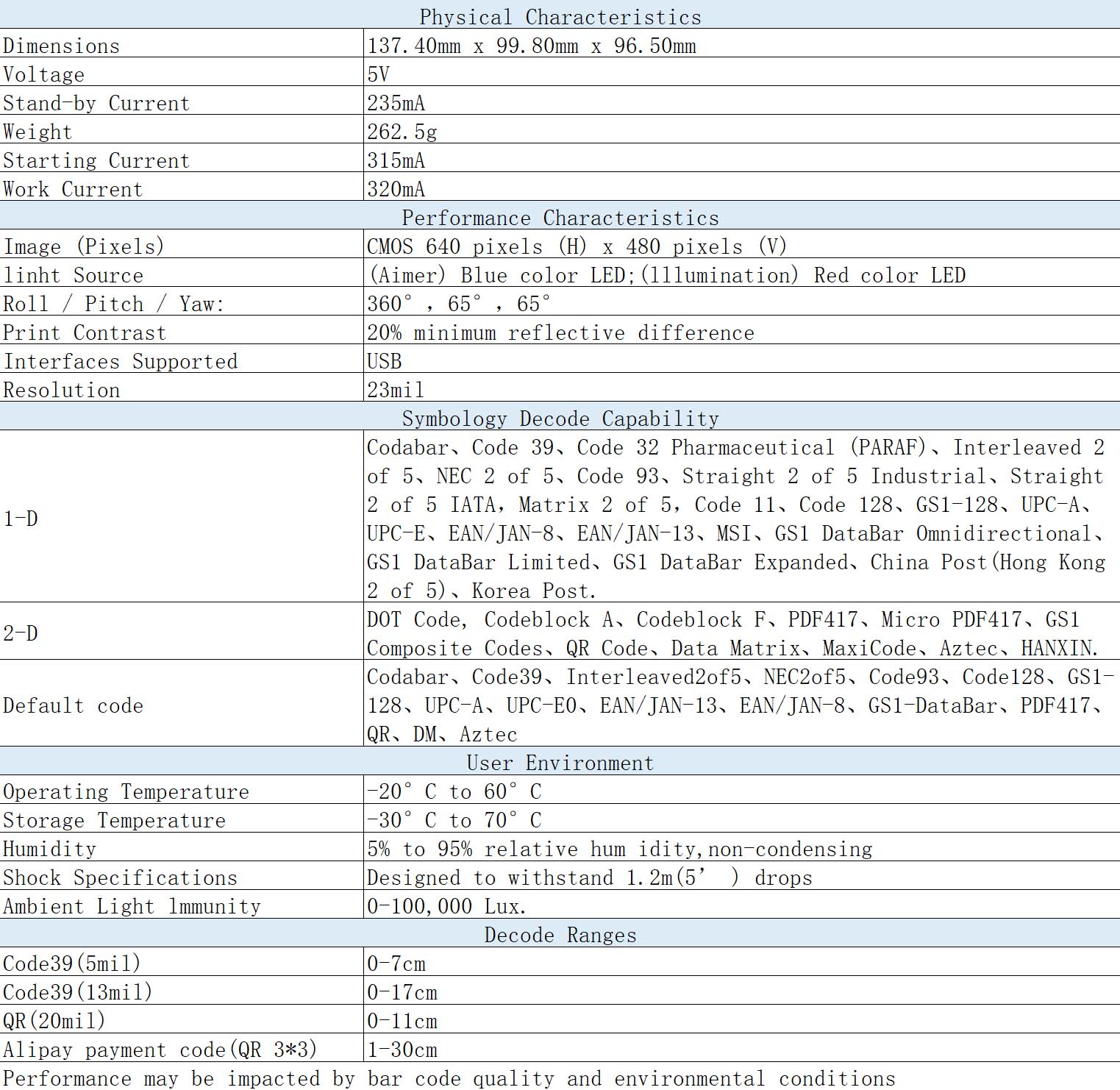Click the Weight value 262.5g
This screenshot has height=1090, width=1120.
tap(402, 132)
